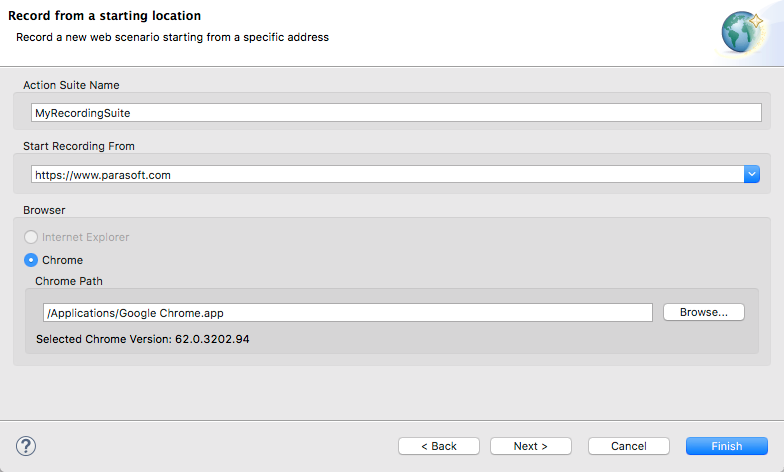Click the Browse... button for Chrome path
The width and height of the screenshot is (784, 472).
(x=704, y=312)
